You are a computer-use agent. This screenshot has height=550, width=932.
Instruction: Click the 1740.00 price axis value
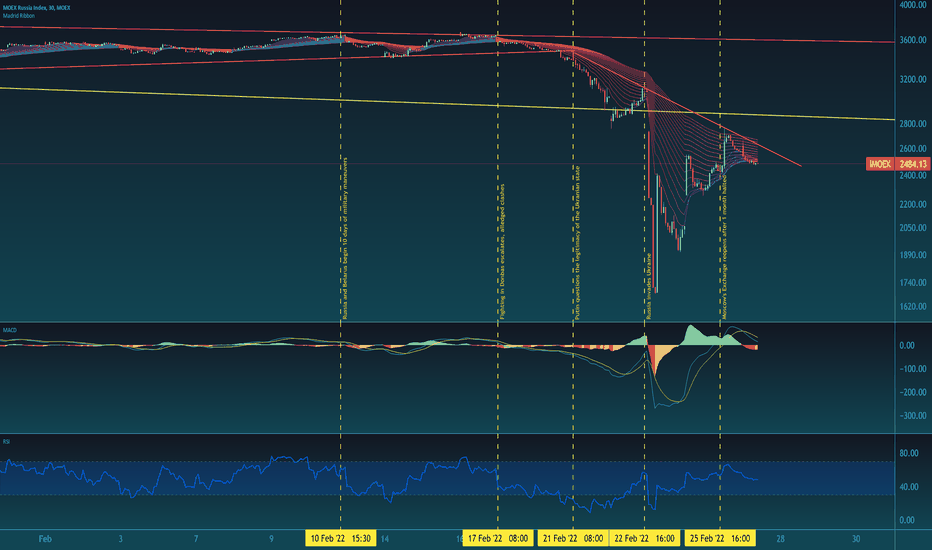tap(913, 282)
